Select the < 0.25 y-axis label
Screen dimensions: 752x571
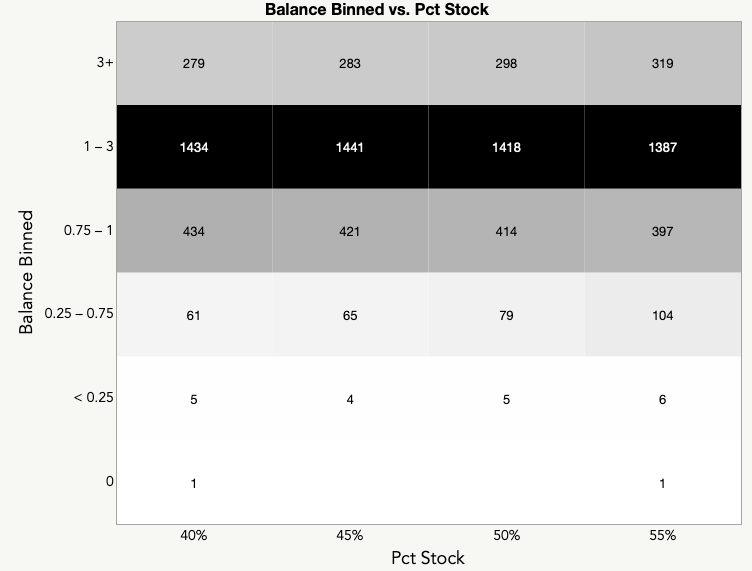[93, 398]
